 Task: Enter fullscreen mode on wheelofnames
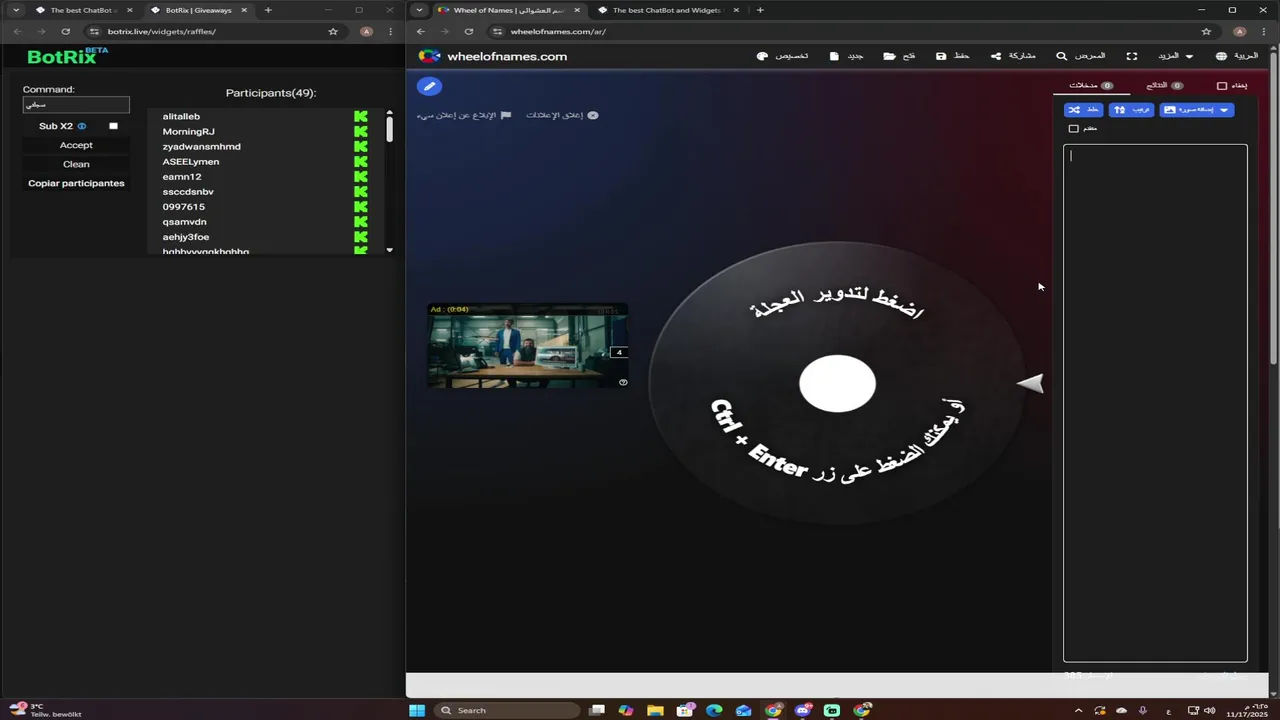1132,56
